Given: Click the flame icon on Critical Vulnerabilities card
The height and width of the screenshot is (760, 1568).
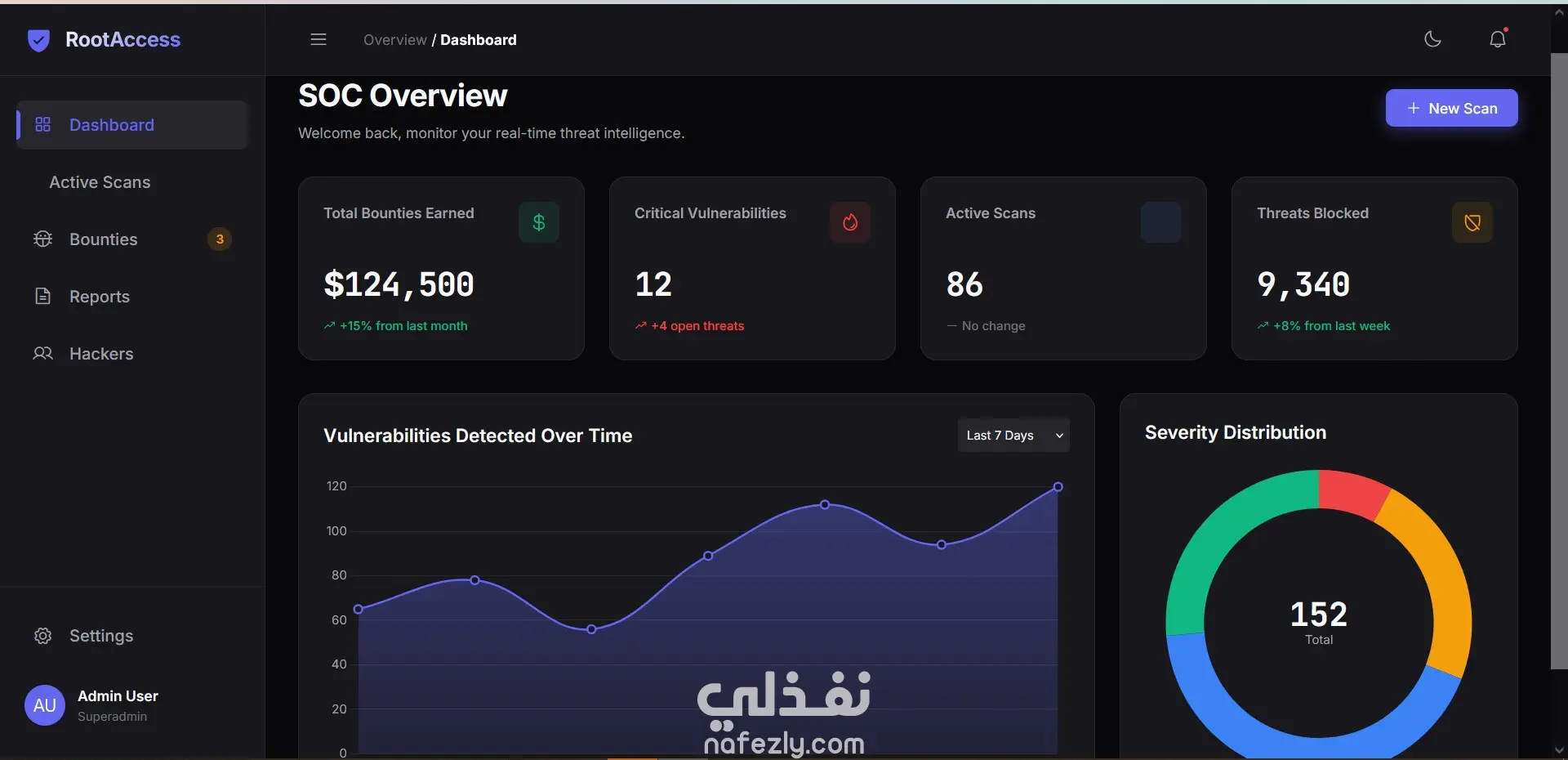Looking at the screenshot, I should (x=850, y=222).
